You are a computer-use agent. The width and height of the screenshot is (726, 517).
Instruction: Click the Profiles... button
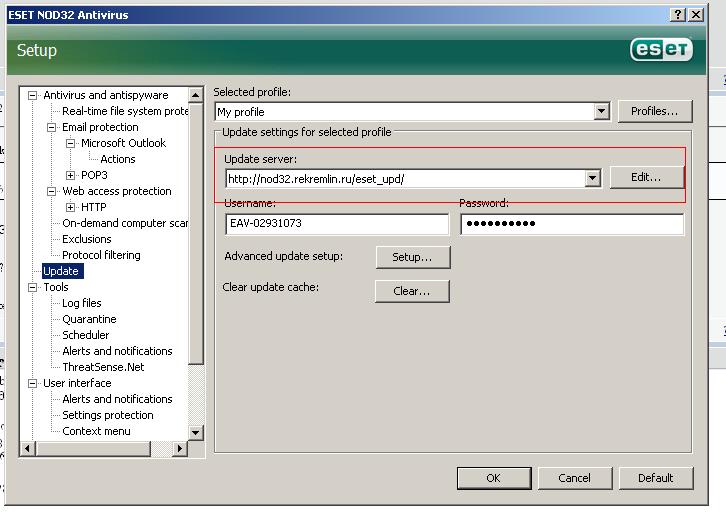click(655, 112)
